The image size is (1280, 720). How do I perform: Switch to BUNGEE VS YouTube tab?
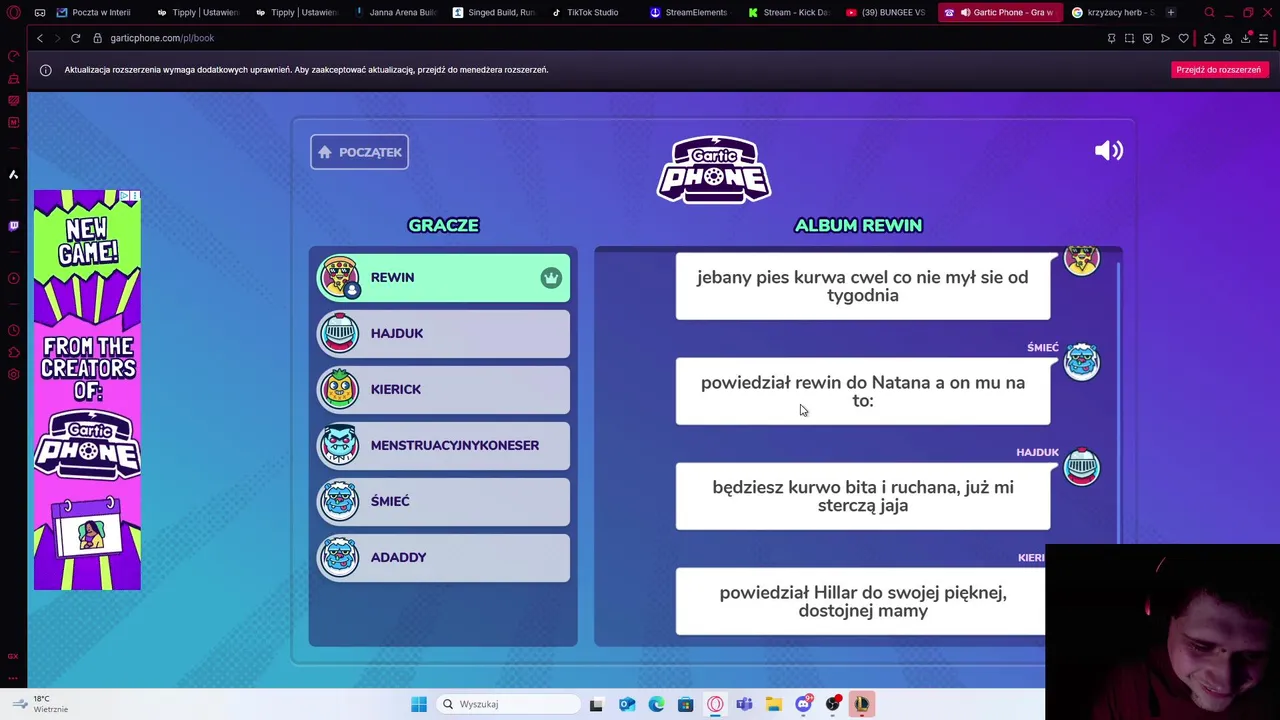[x=889, y=12]
